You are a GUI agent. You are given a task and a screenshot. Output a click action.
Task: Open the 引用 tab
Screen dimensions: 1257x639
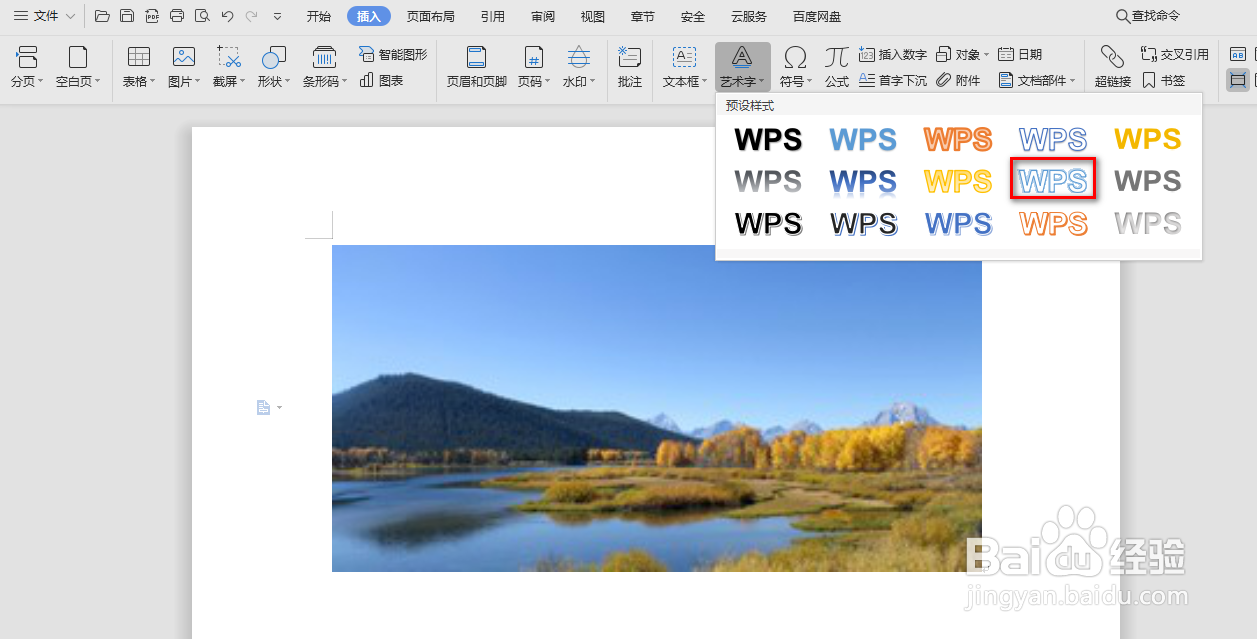tap(492, 16)
